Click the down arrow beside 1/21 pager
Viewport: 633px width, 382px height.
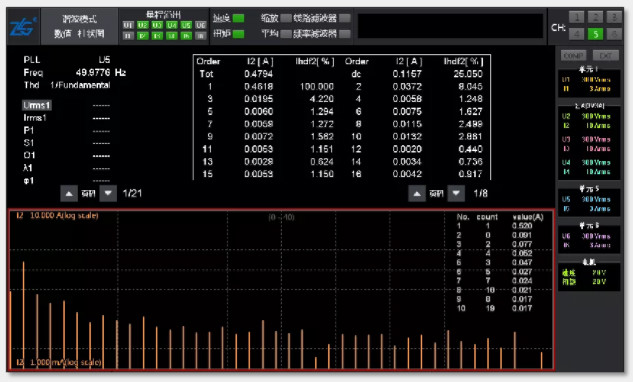coord(108,193)
